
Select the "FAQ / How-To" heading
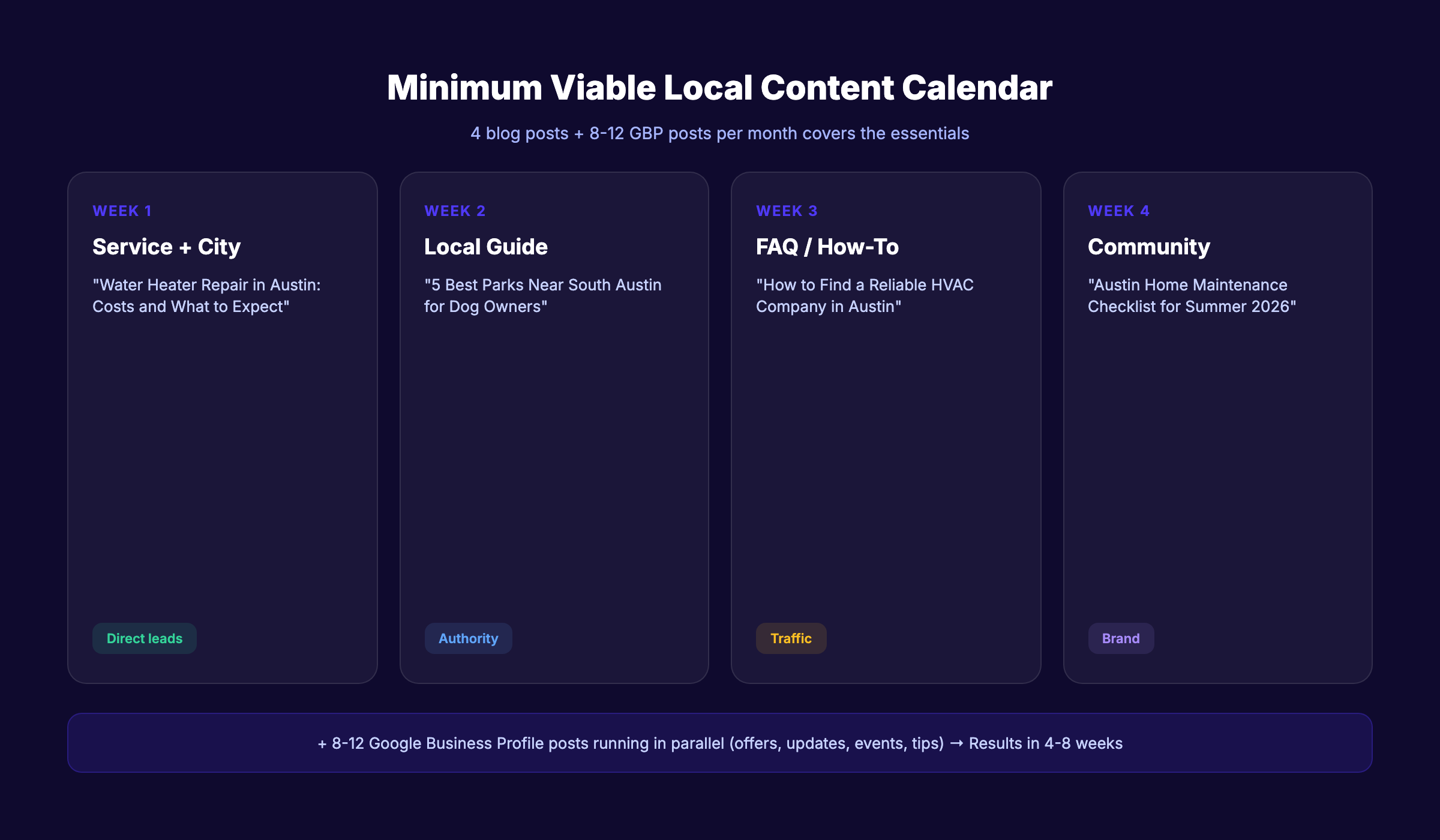point(827,247)
